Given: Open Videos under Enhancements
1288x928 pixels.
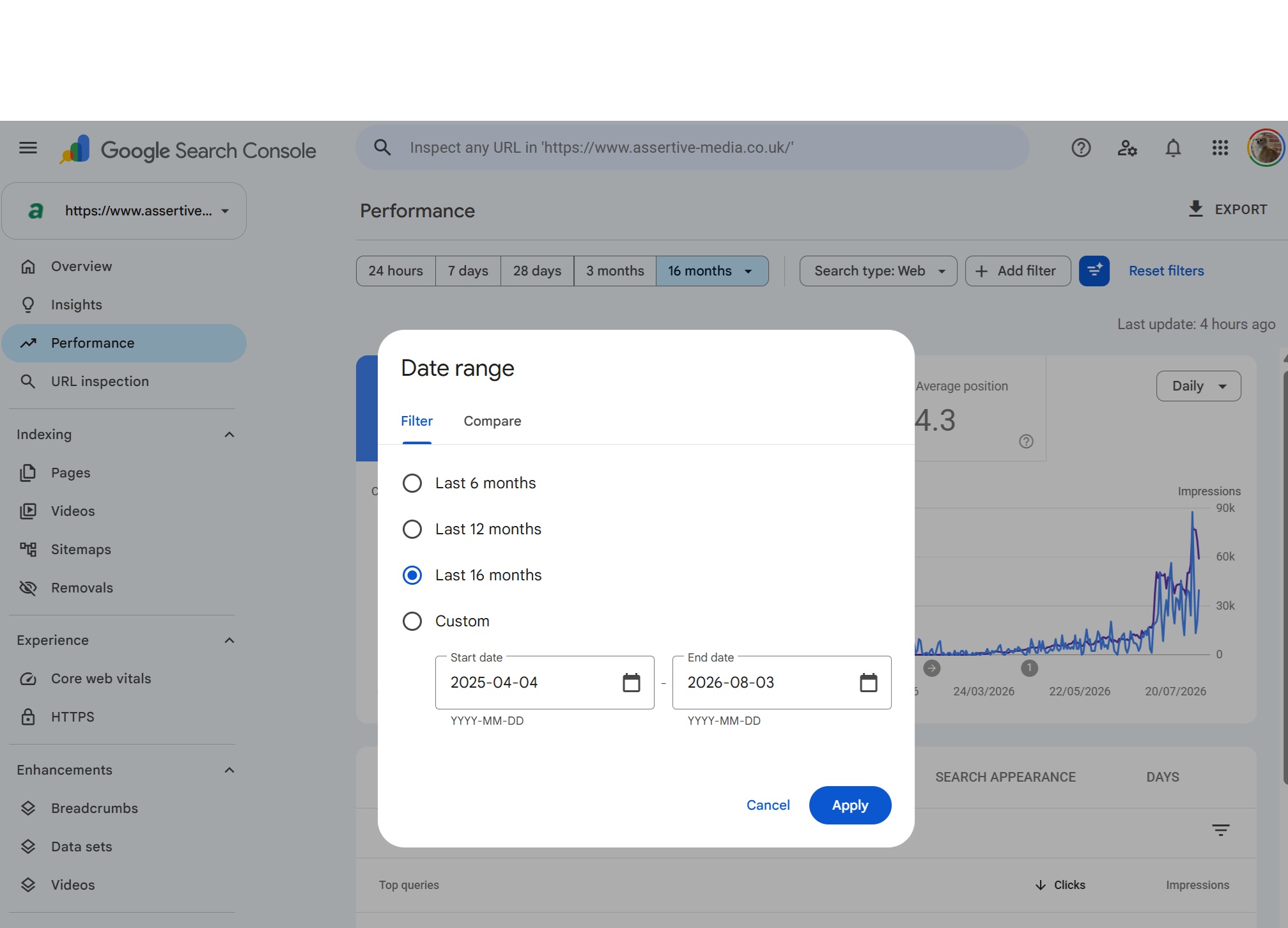Looking at the screenshot, I should point(124,885).
